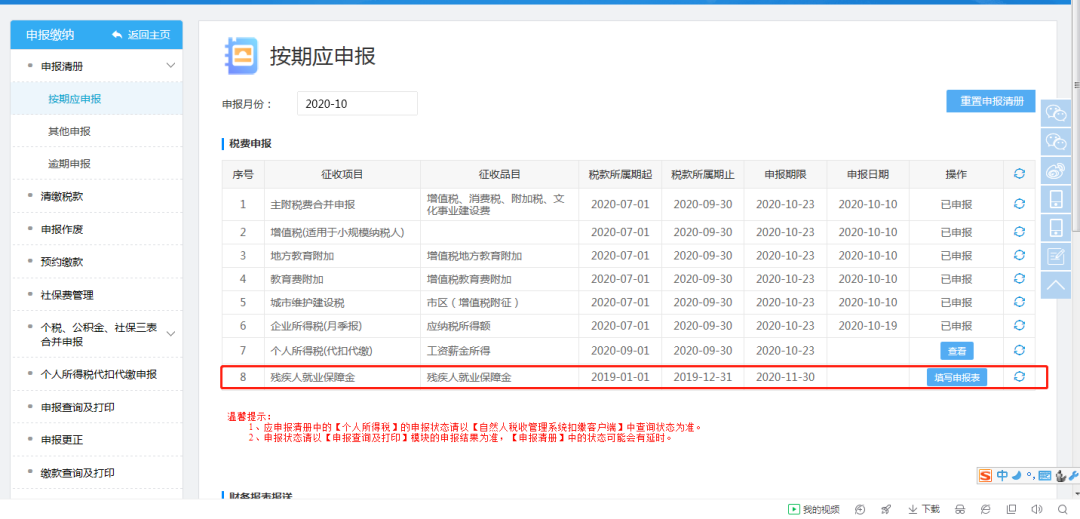Click the feedback edit icon in right sidebar

coord(1056,257)
